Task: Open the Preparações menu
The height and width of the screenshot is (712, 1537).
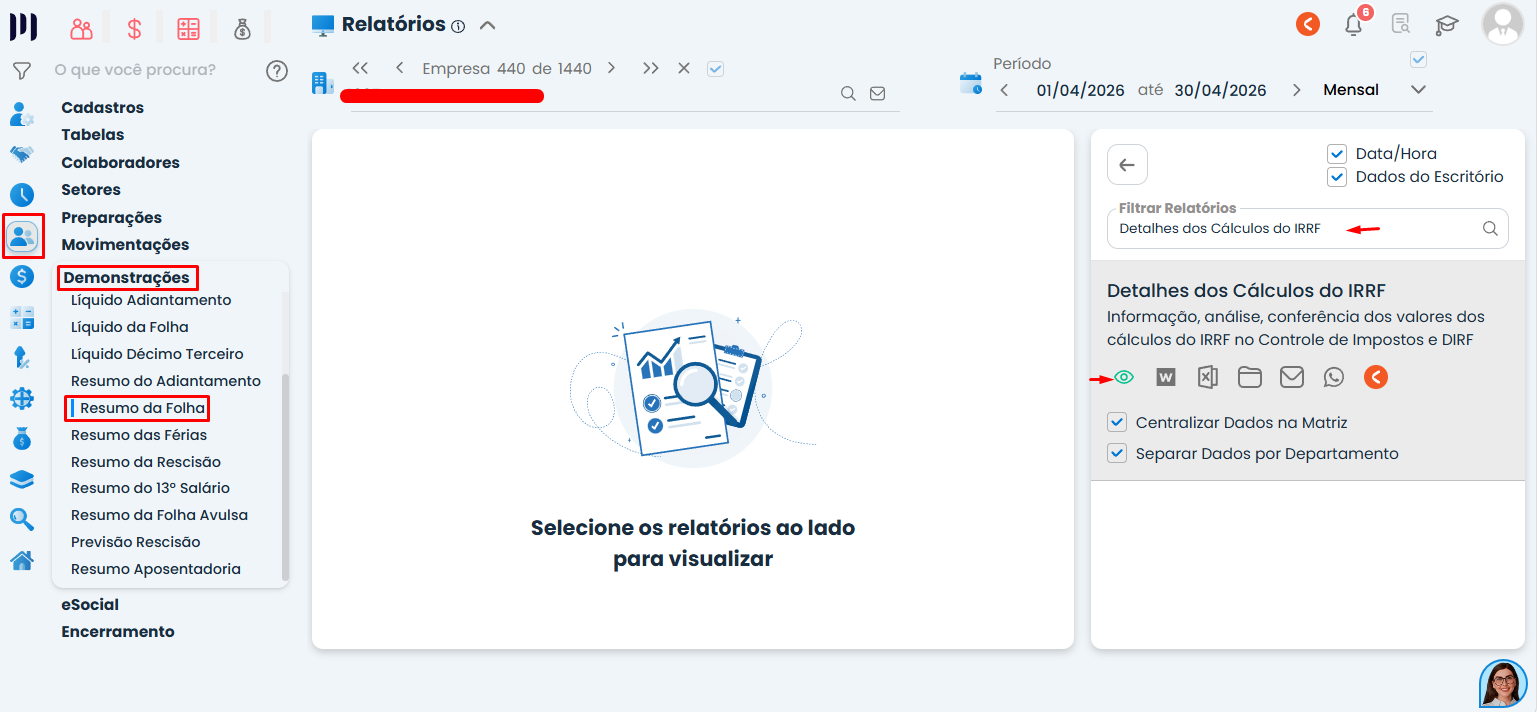Action: [111, 217]
